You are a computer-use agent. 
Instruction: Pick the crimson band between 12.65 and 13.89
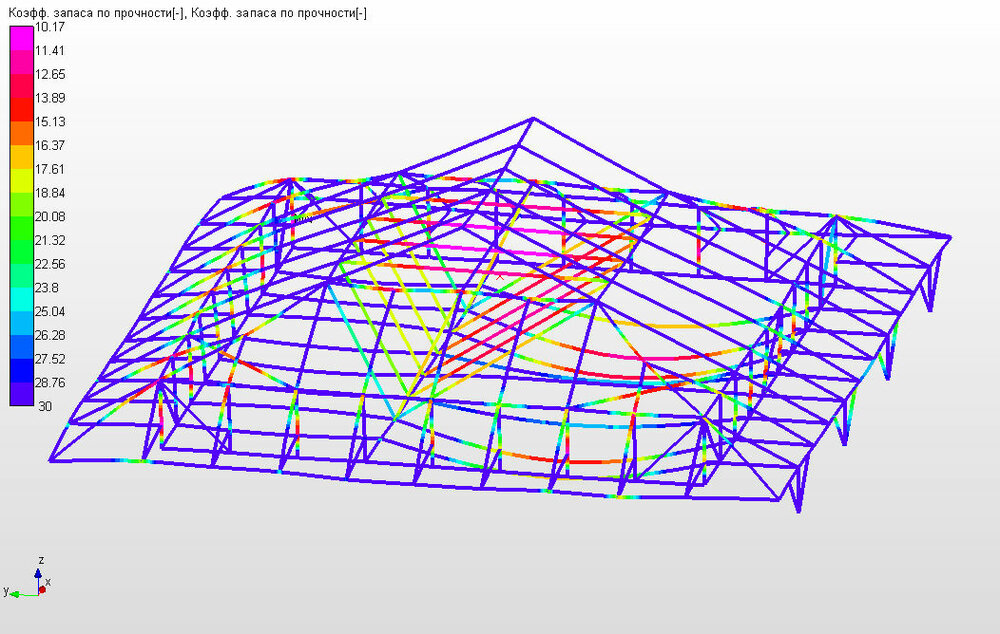point(21,85)
